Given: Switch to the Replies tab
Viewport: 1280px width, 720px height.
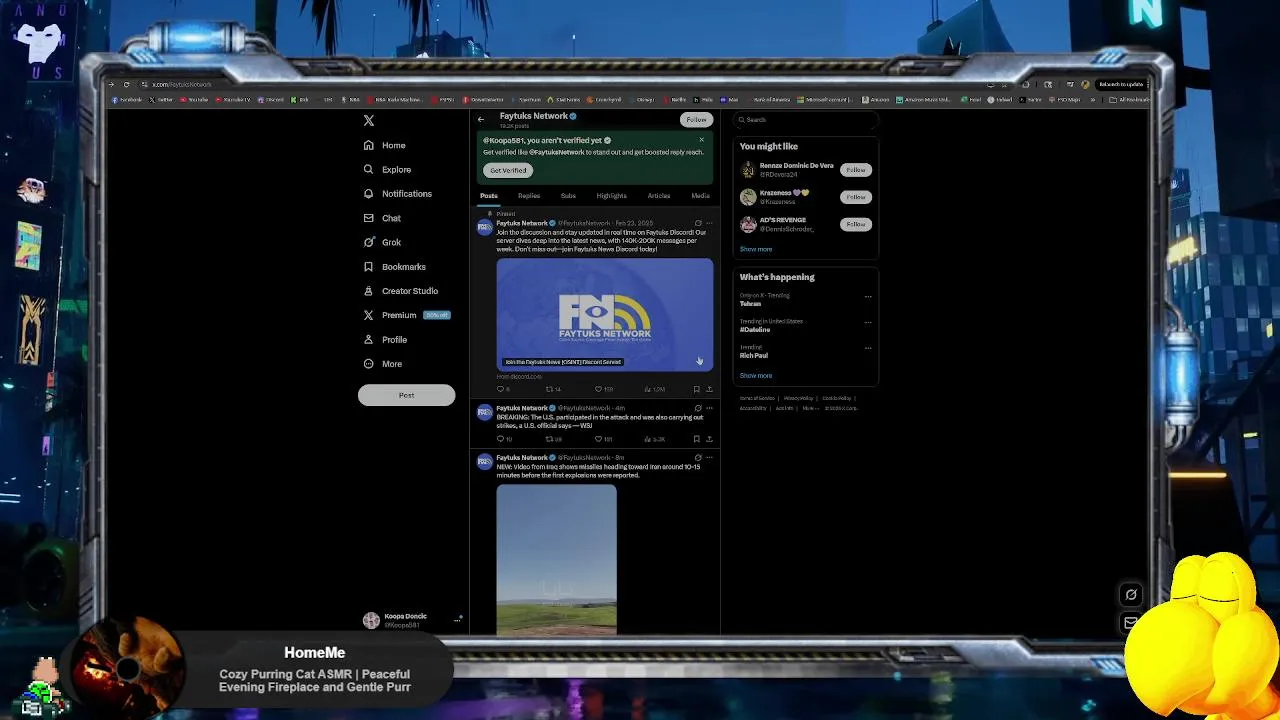Looking at the screenshot, I should pos(529,196).
